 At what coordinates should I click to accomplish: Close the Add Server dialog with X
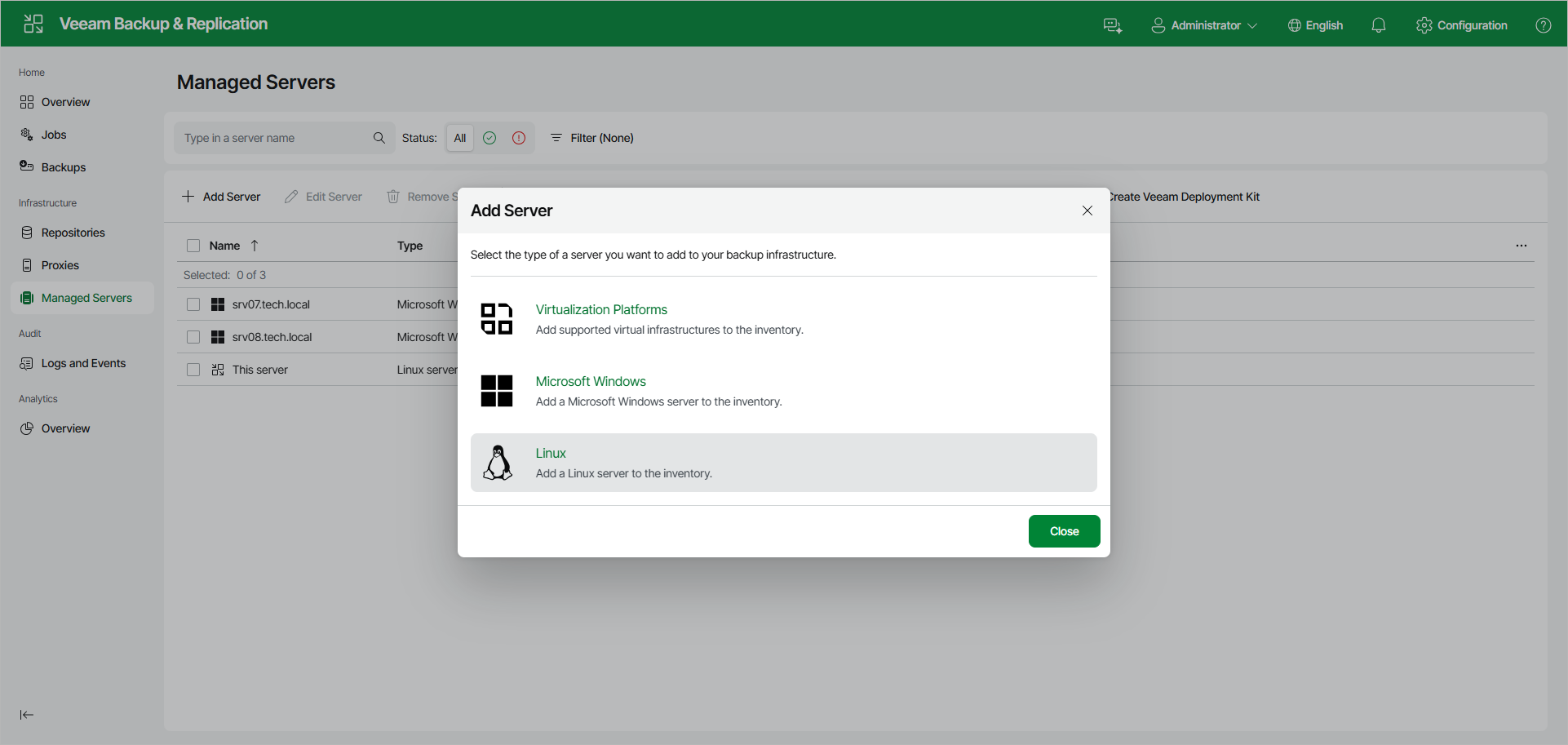(x=1087, y=211)
